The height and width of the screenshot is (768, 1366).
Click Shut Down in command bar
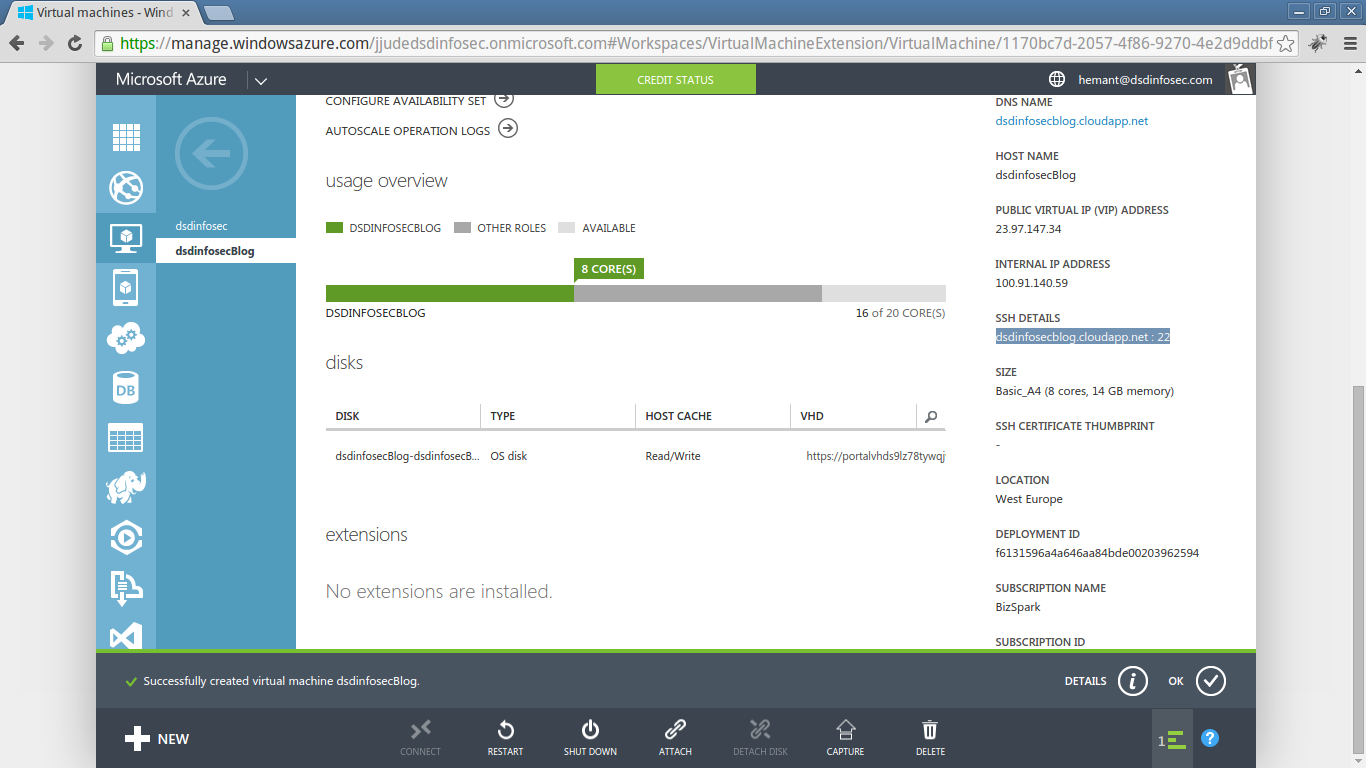pyautogui.click(x=590, y=738)
